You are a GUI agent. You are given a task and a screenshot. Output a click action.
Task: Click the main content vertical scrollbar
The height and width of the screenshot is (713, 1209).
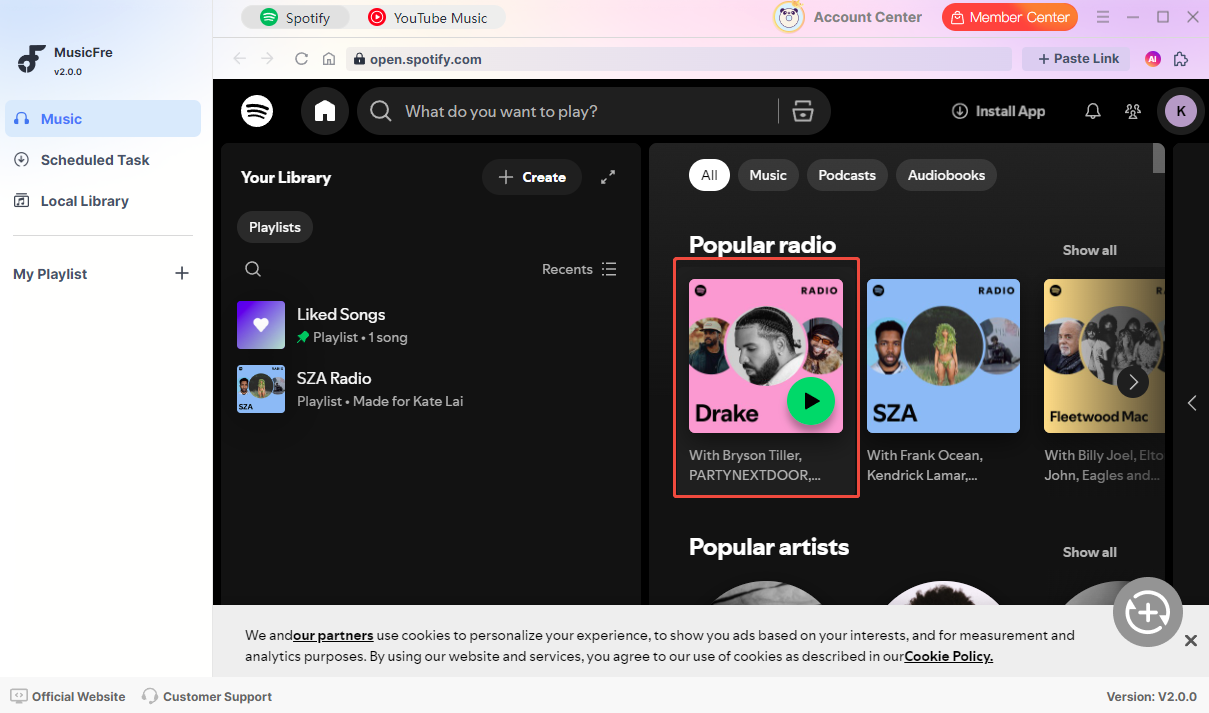(1159, 160)
